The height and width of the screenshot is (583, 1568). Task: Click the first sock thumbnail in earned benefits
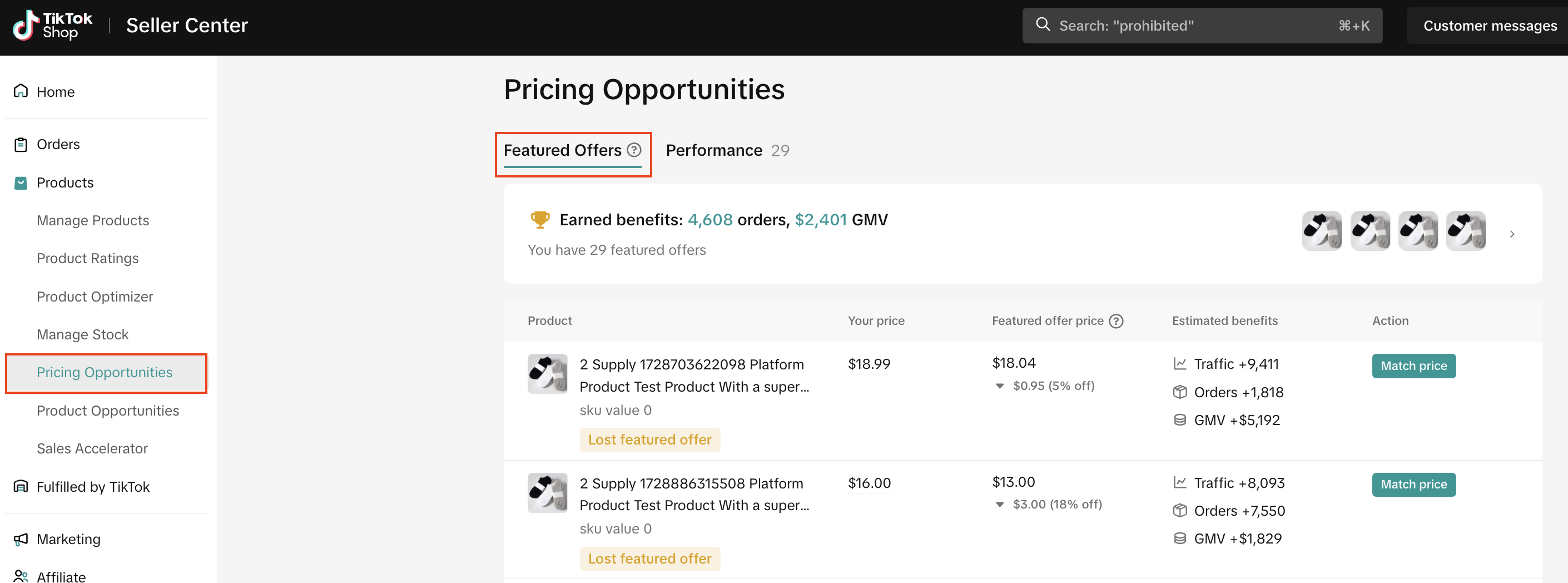click(1321, 231)
